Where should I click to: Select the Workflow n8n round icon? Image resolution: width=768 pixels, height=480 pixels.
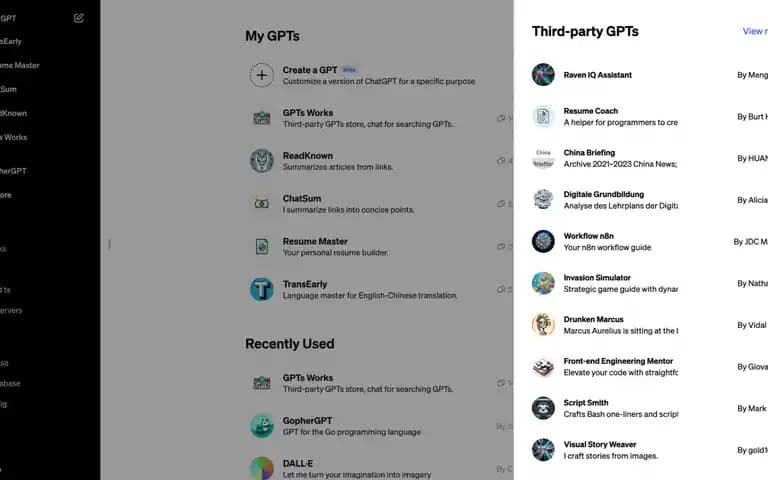coord(543,241)
